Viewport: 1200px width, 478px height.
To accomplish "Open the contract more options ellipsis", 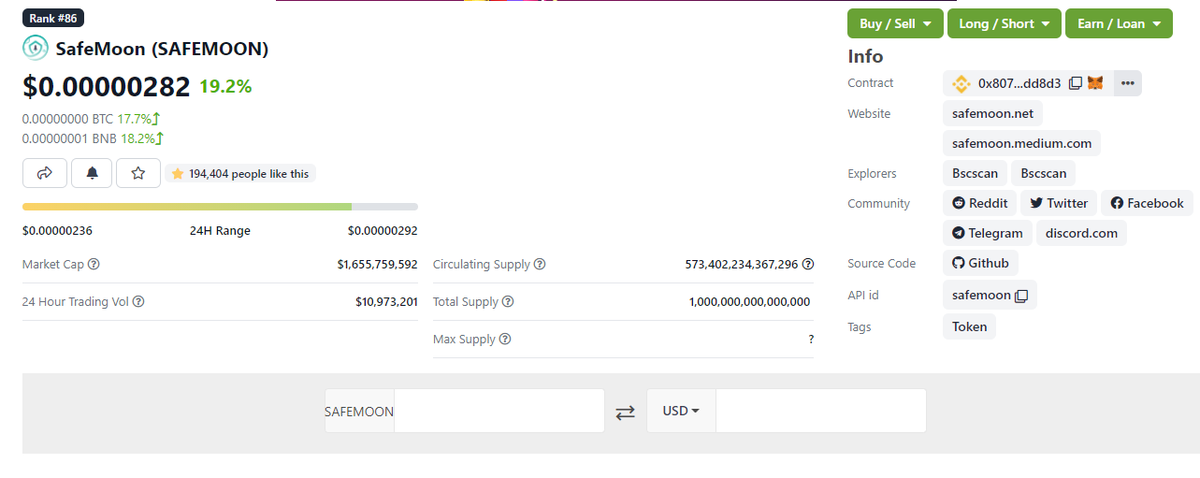I will pyautogui.click(x=1127, y=83).
